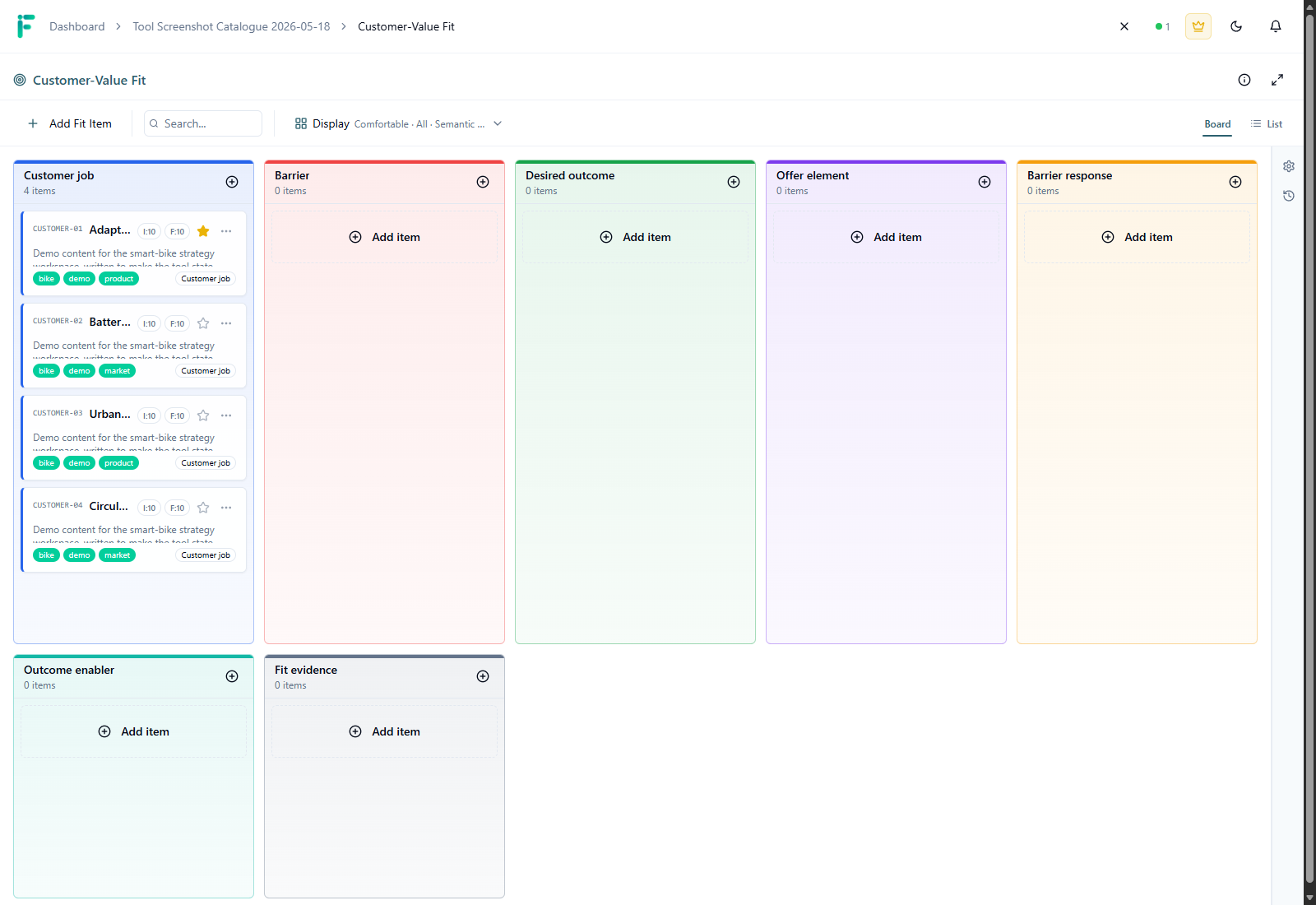The height and width of the screenshot is (905, 1316).
Task: Star the CUSTOMER-02 card
Action: pos(203,323)
